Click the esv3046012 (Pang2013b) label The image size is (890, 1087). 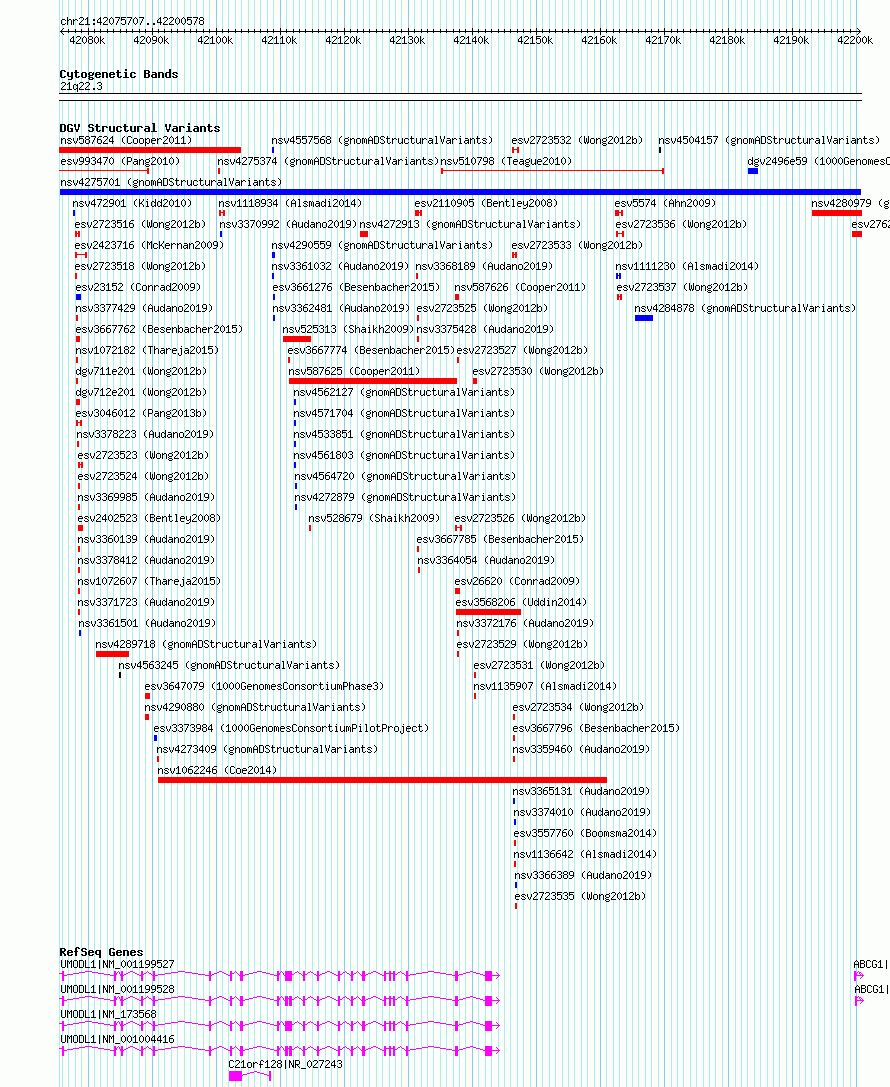pos(141,413)
